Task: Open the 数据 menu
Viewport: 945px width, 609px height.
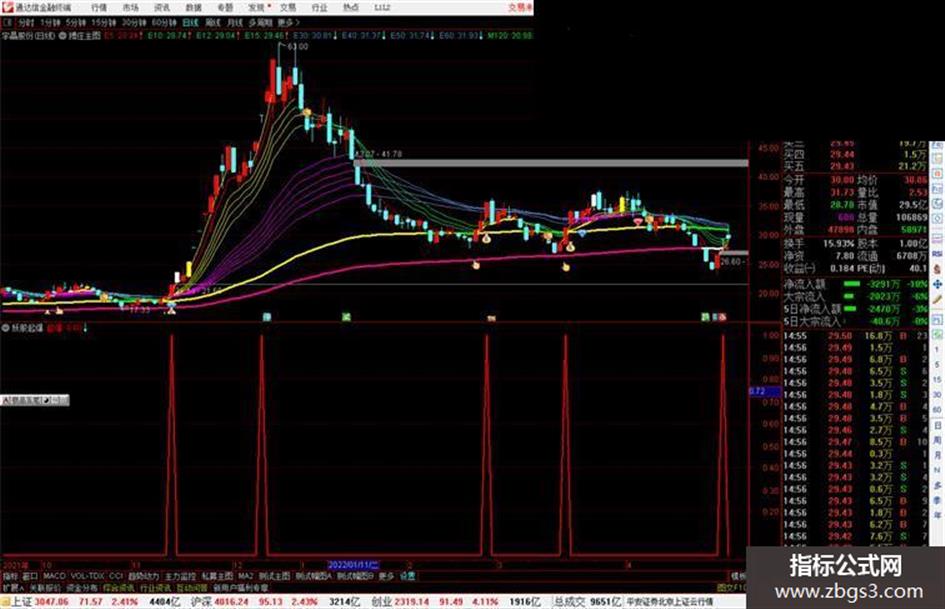Action: pyautogui.click(x=193, y=8)
